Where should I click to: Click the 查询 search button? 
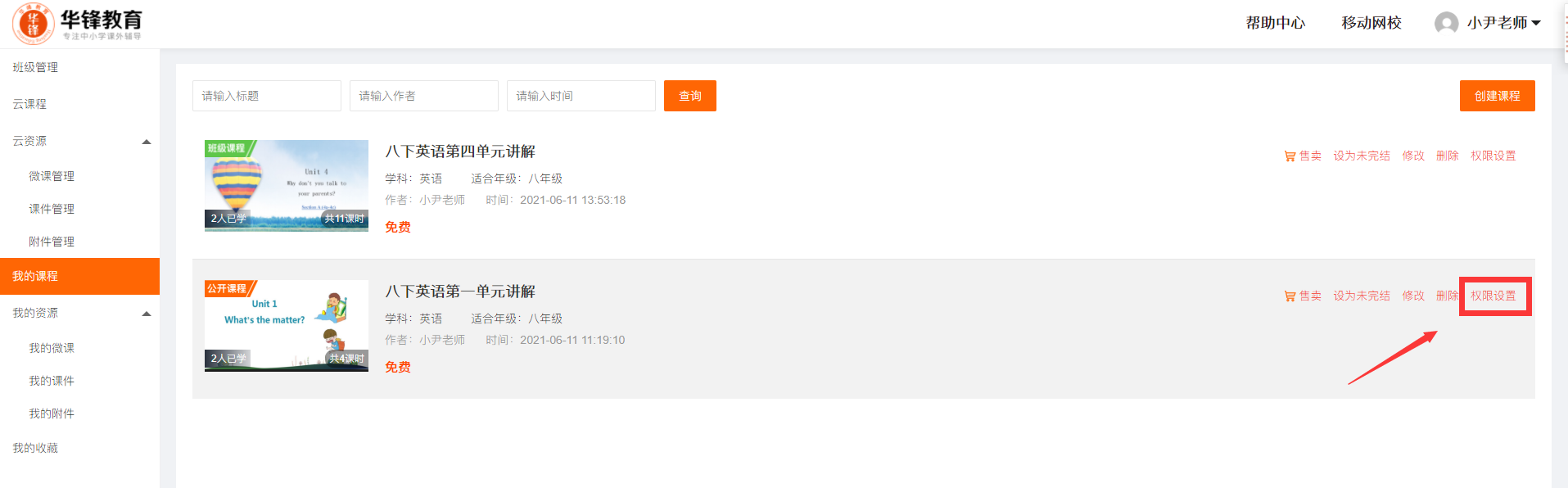pyautogui.click(x=690, y=96)
